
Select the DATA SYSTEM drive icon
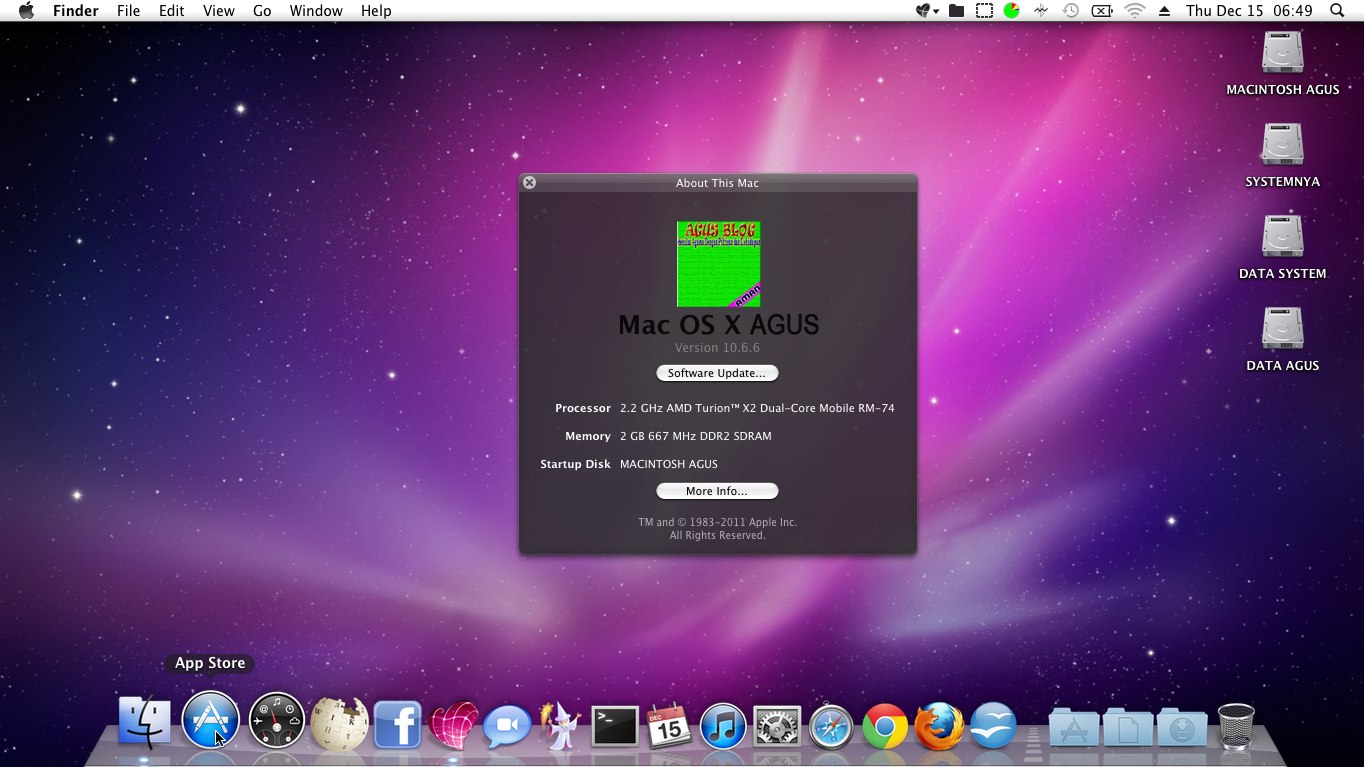pos(1283,237)
